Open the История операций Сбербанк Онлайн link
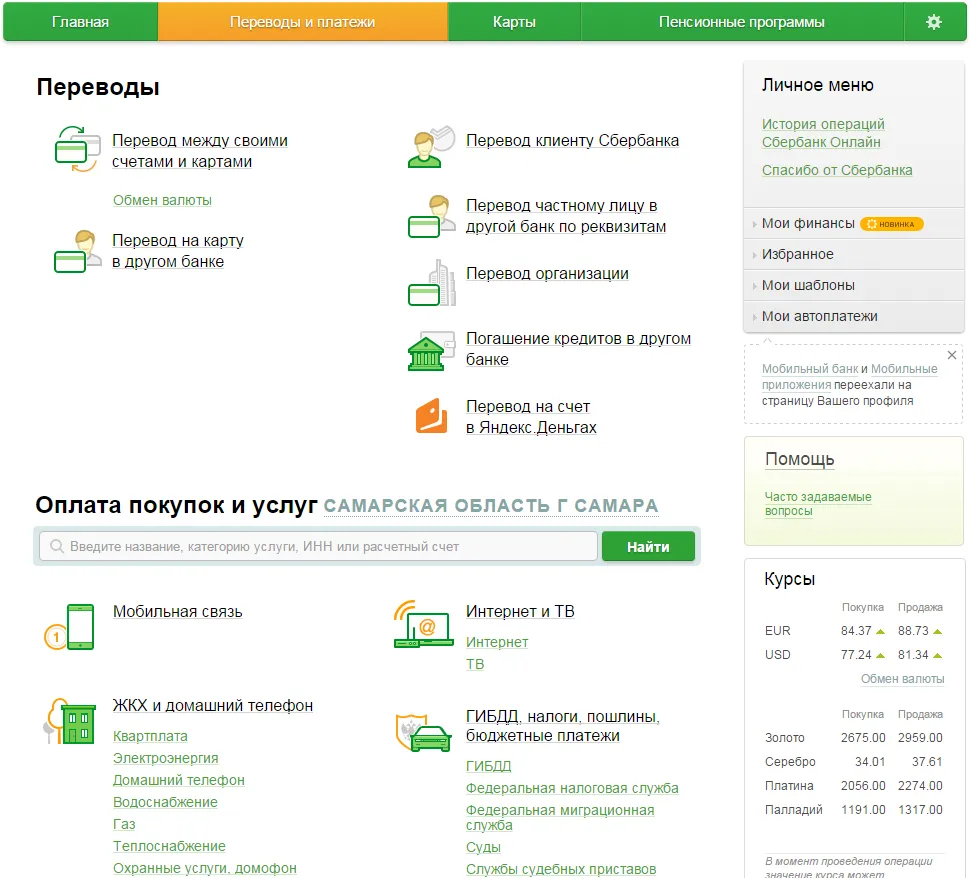Viewport: 971px width, 878px height. pos(823,133)
